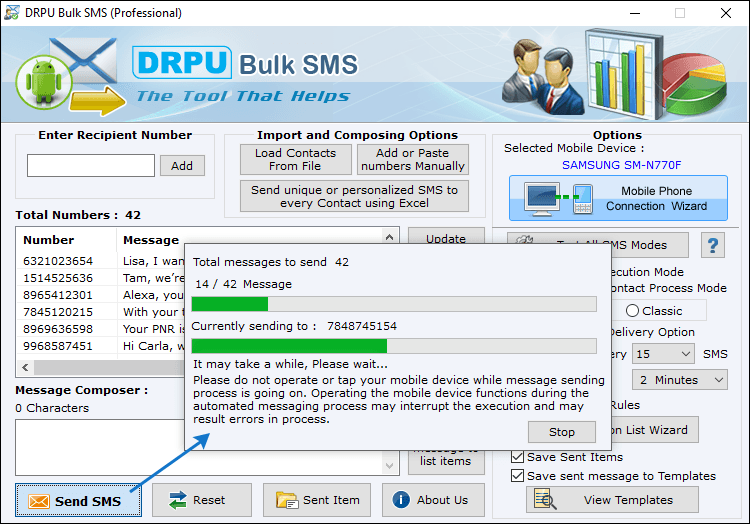Click contact list scroll up arrow
750x524 pixels.
pyautogui.click(x=389, y=237)
